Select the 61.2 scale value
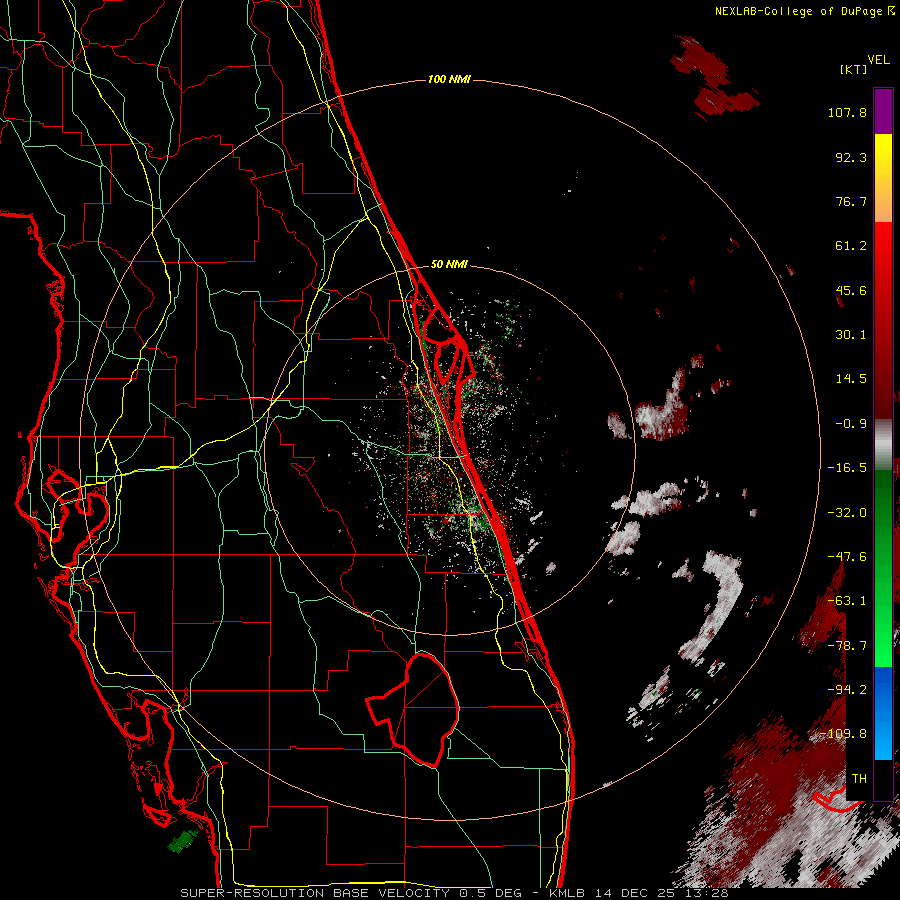Image resolution: width=900 pixels, height=900 pixels. 851,246
